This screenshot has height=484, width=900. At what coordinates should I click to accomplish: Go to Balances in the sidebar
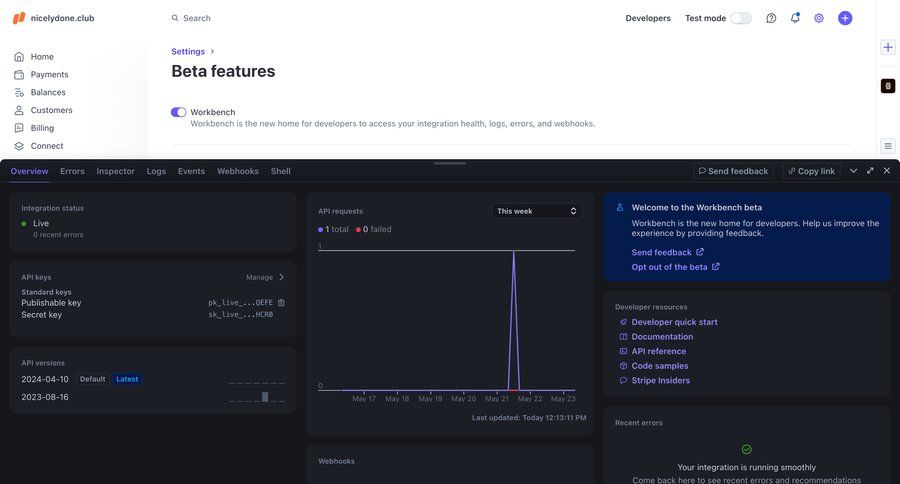pyautogui.click(x=48, y=92)
